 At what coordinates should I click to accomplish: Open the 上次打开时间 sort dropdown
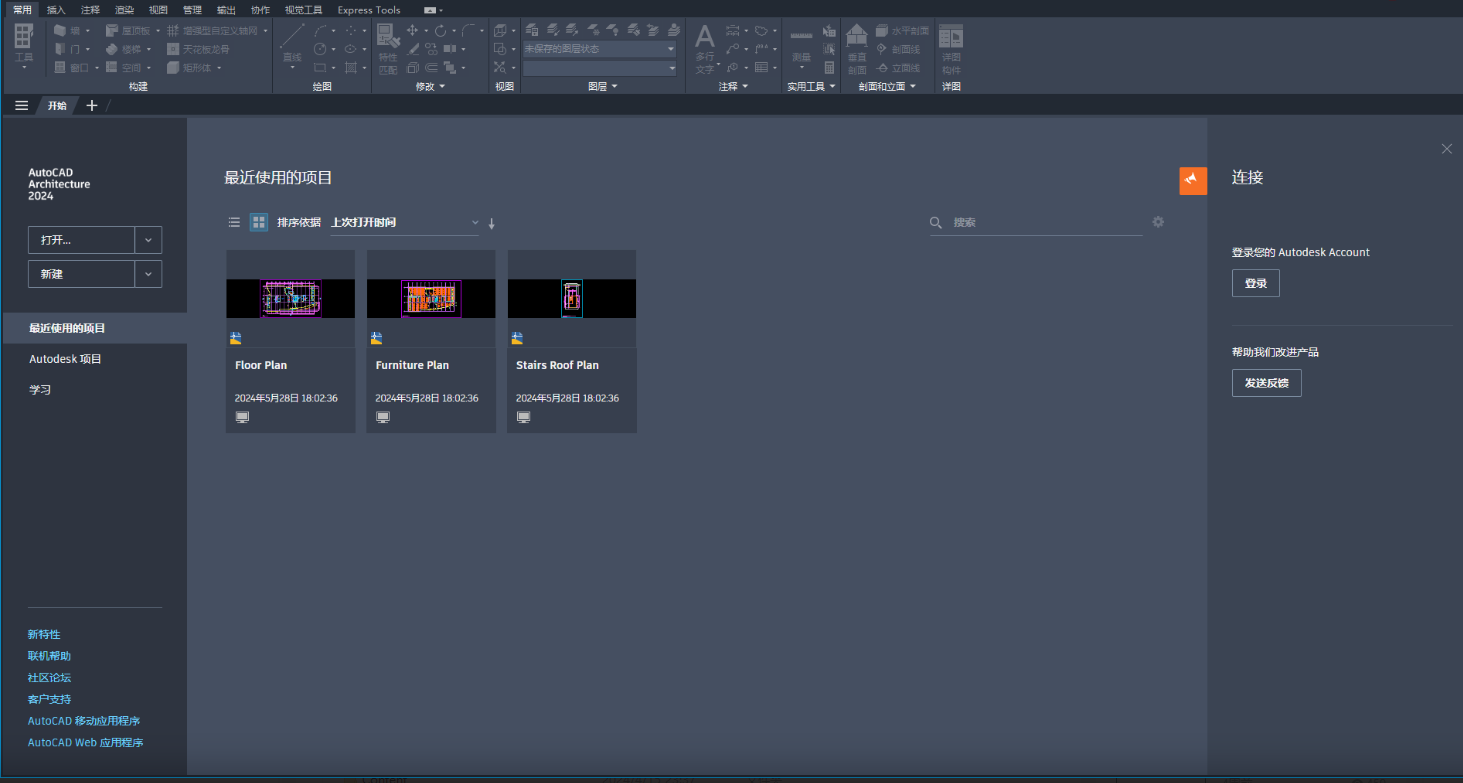click(x=405, y=222)
